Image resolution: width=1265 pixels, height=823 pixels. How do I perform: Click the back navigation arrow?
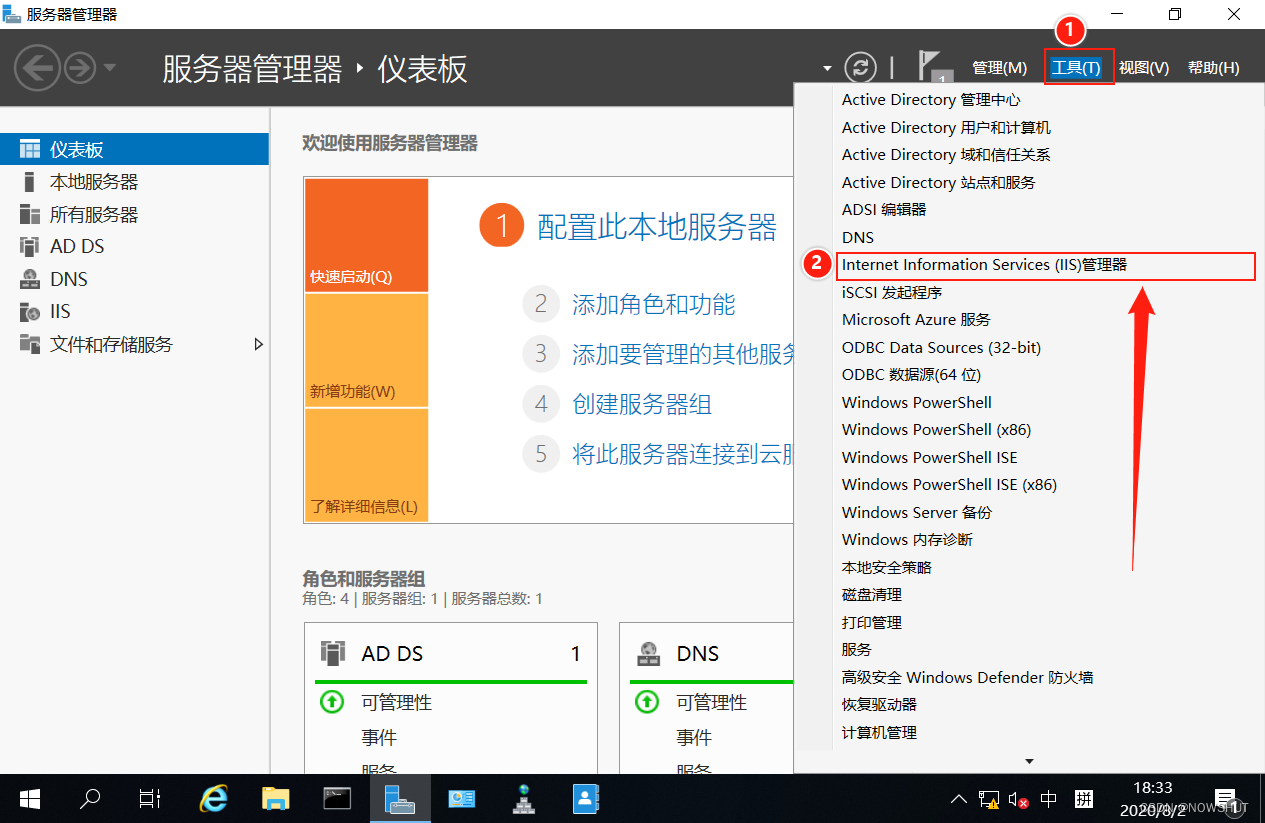tap(37, 68)
